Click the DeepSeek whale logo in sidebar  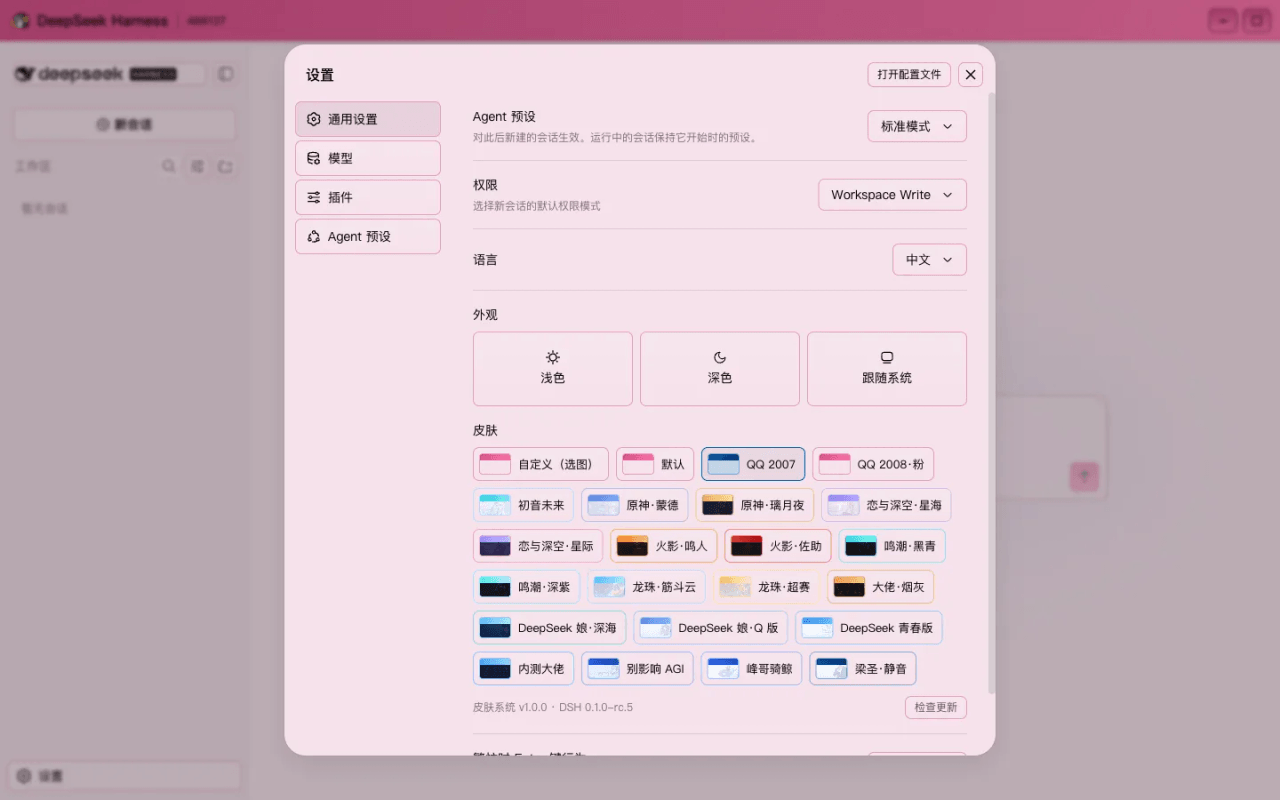tap(24, 74)
